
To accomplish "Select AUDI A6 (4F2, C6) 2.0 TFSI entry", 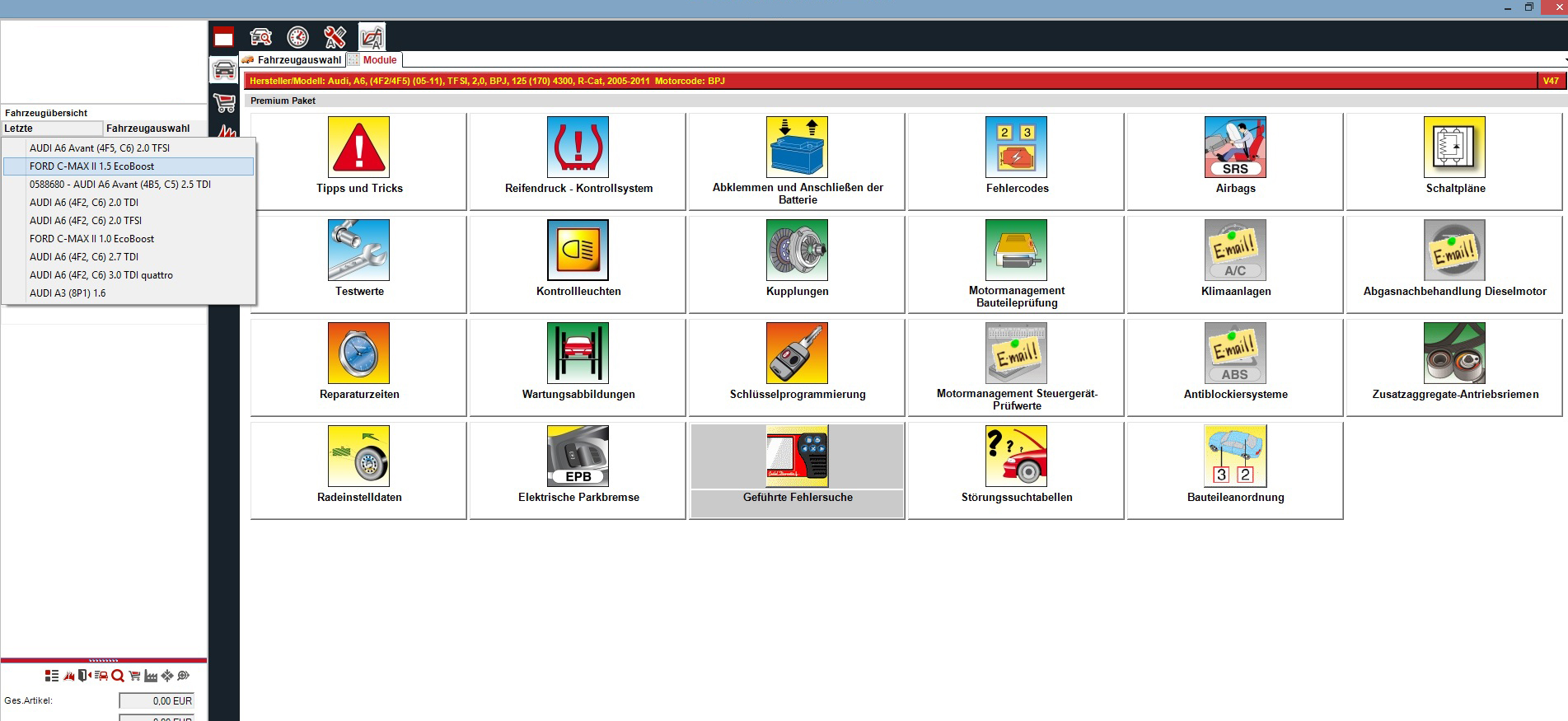I will (129, 221).
